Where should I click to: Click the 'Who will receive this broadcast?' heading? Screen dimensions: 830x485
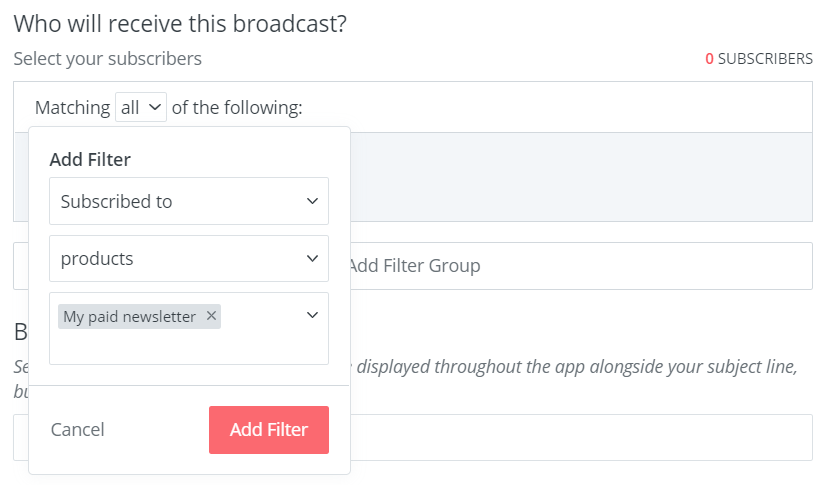tap(180, 24)
